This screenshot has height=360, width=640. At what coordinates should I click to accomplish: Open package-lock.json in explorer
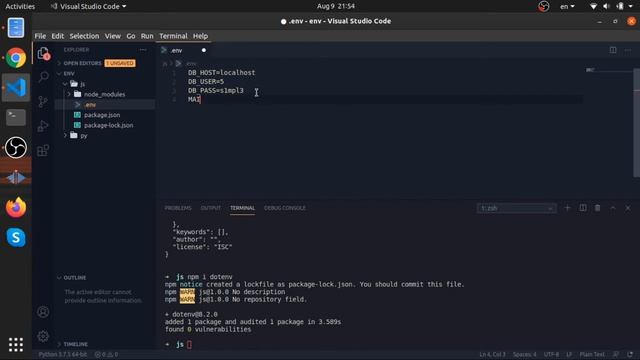pyautogui.click(x=105, y=125)
